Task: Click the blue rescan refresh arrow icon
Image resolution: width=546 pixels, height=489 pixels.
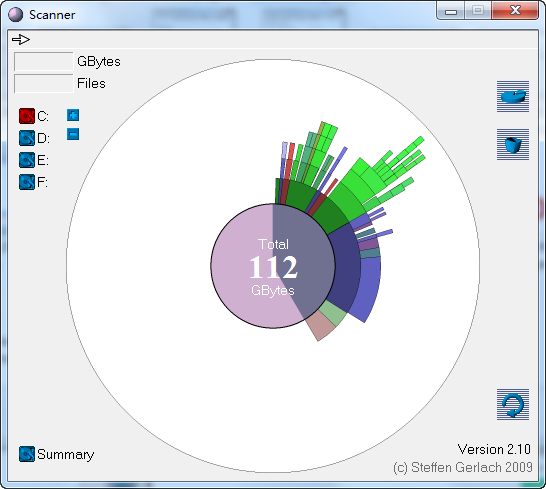Action: click(513, 404)
